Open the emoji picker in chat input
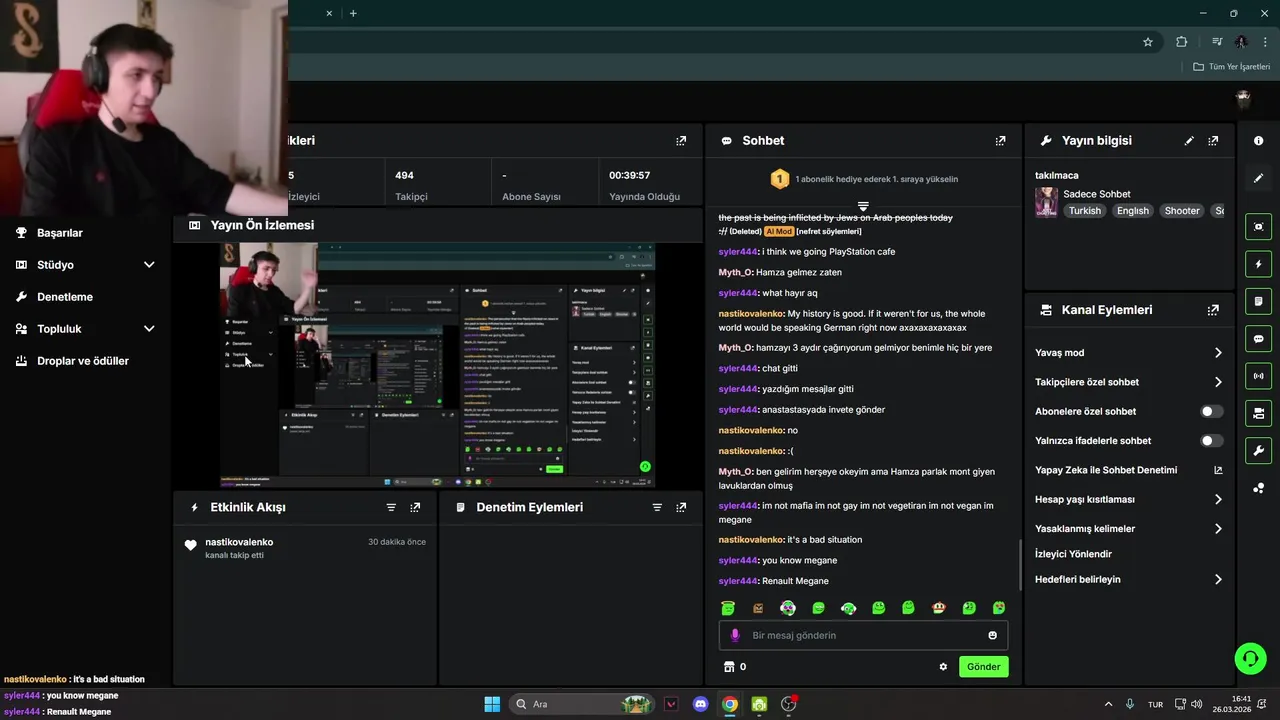 992,635
